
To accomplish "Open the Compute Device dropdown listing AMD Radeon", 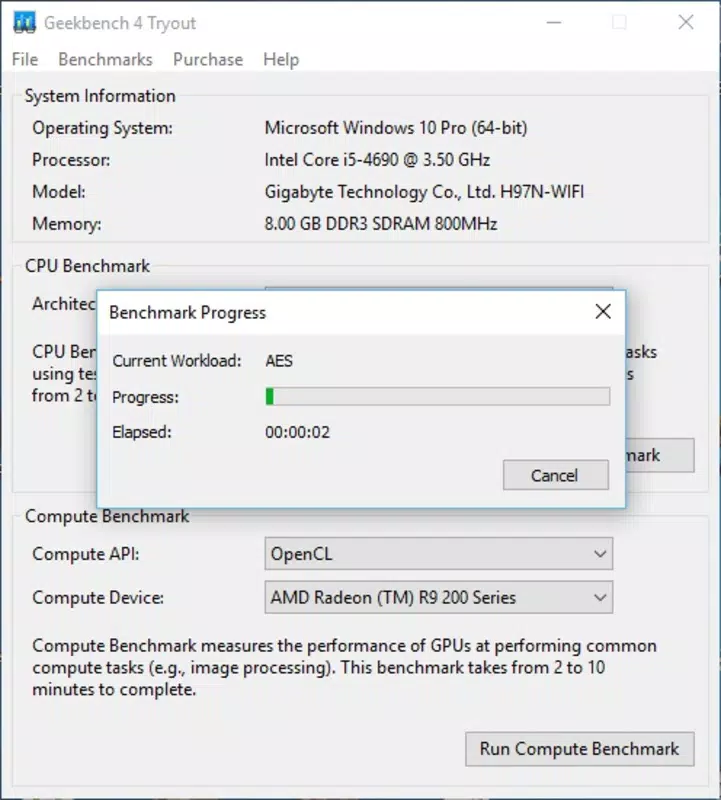I will (439, 597).
